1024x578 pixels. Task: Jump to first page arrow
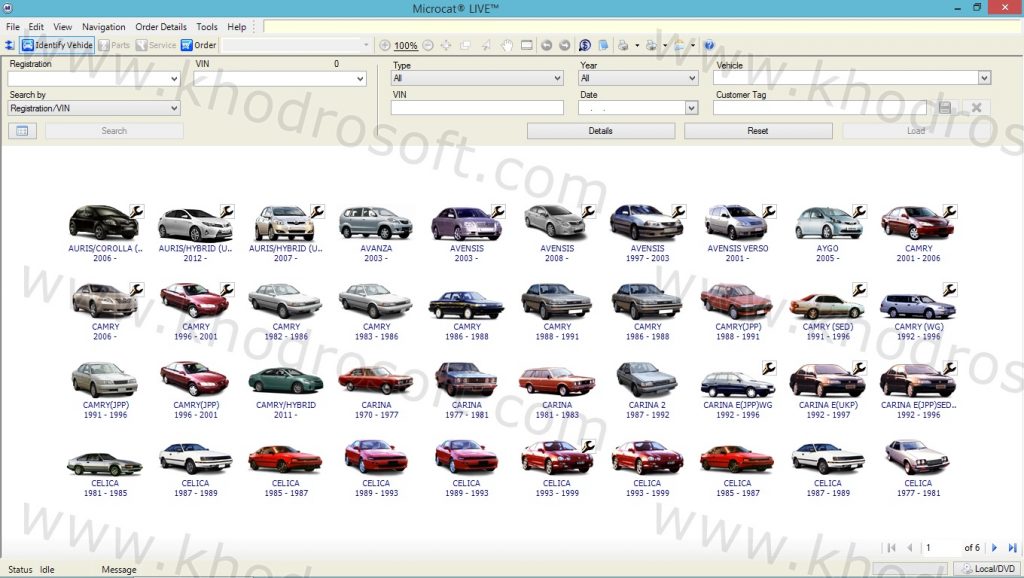pyautogui.click(x=891, y=547)
